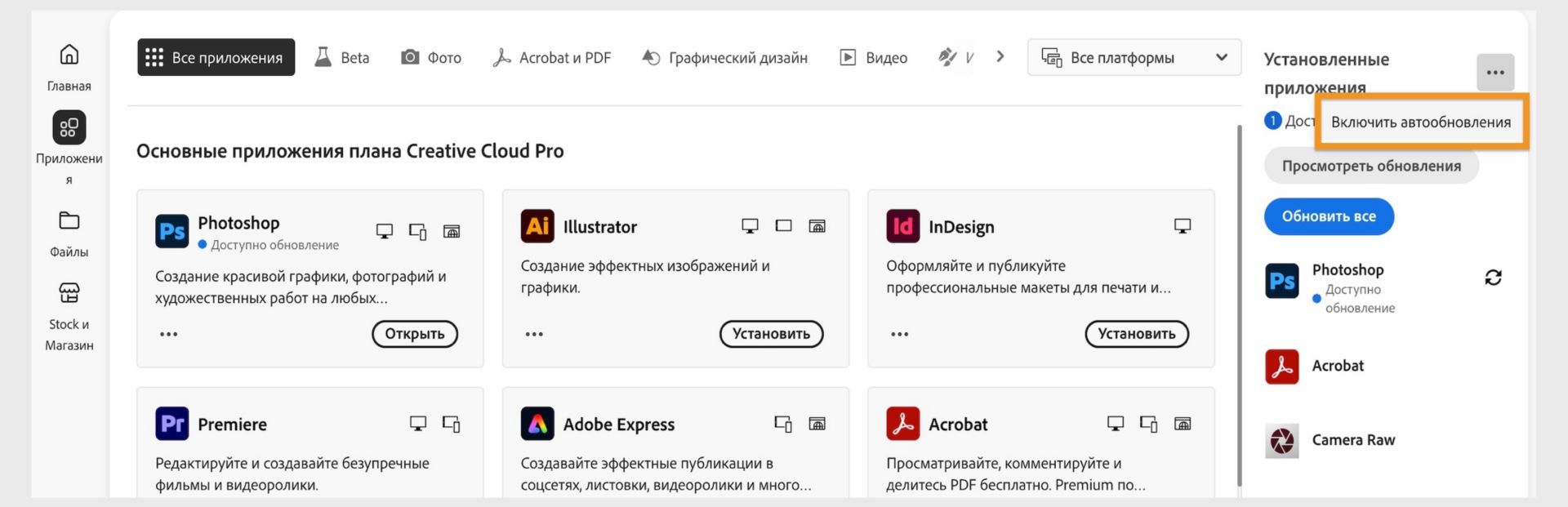Click the Acrobat icon on app card
This screenshot has width=1568, height=507.
point(902,424)
